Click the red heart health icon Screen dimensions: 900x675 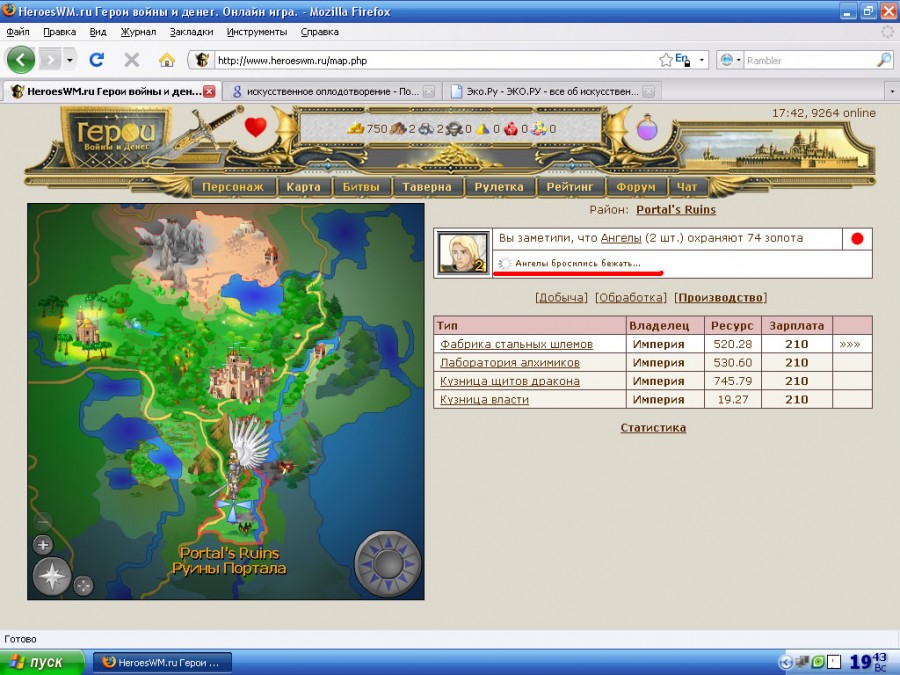pyautogui.click(x=255, y=127)
